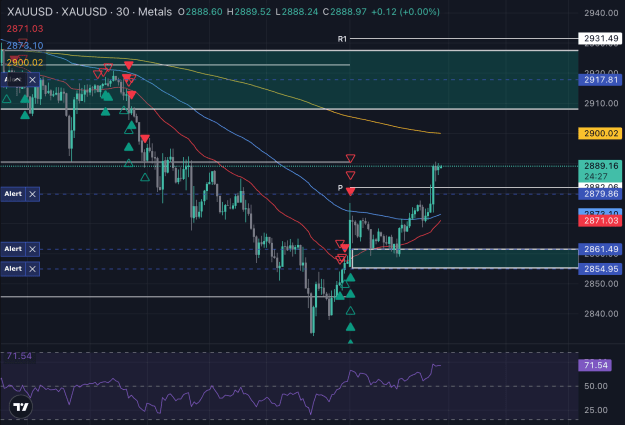625x425 pixels.
Task: Click the blue moving average value 2873.10 in legend
Action: [25, 45]
